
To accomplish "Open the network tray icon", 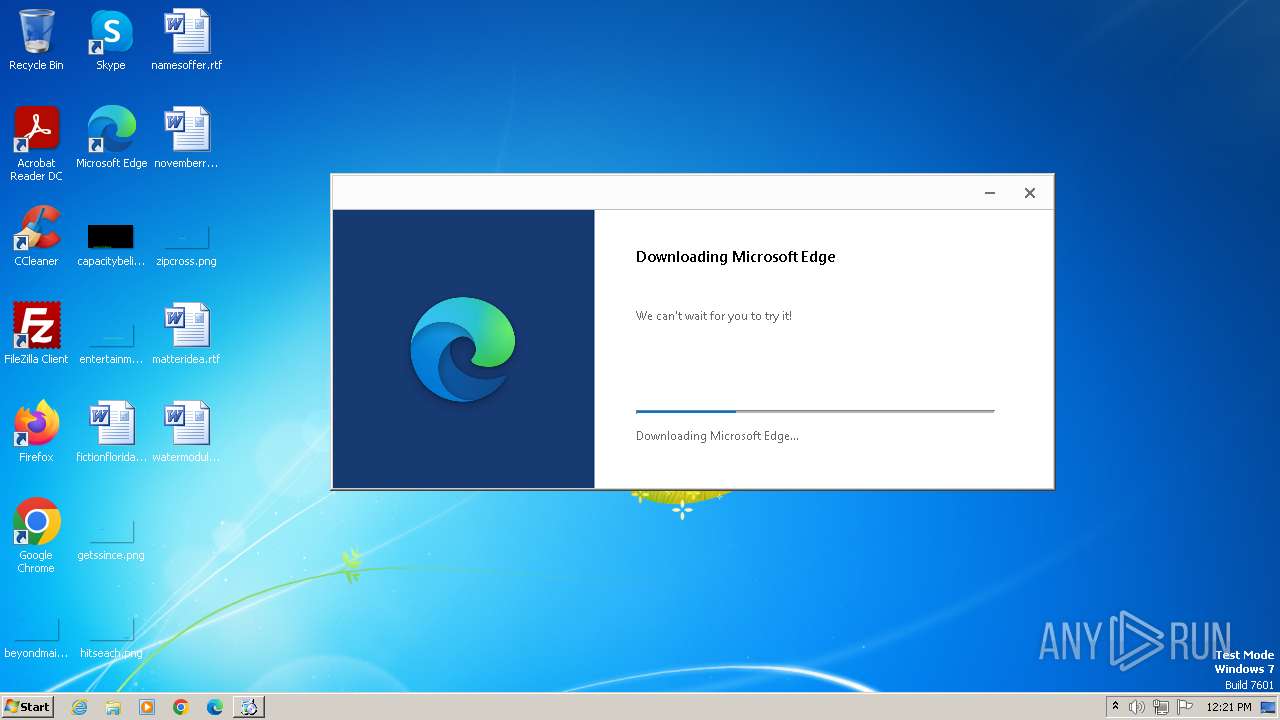I will [x=1161, y=707].
